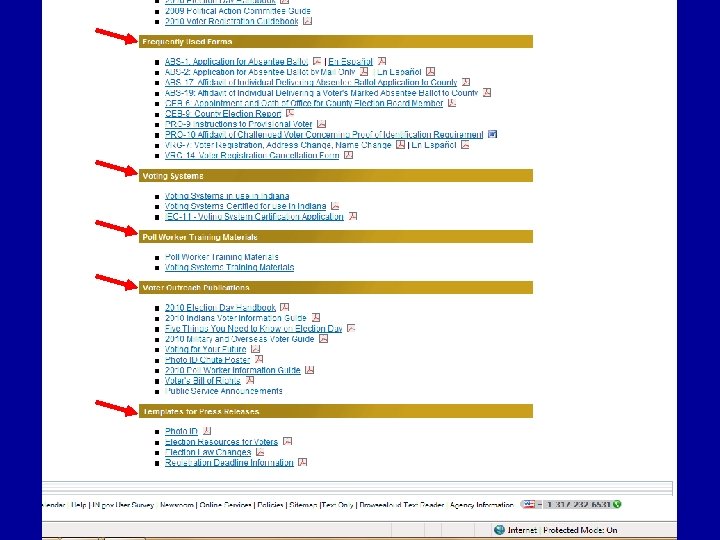Click PDF icon next to CEB-9 County Election Report

pos(290,113)
